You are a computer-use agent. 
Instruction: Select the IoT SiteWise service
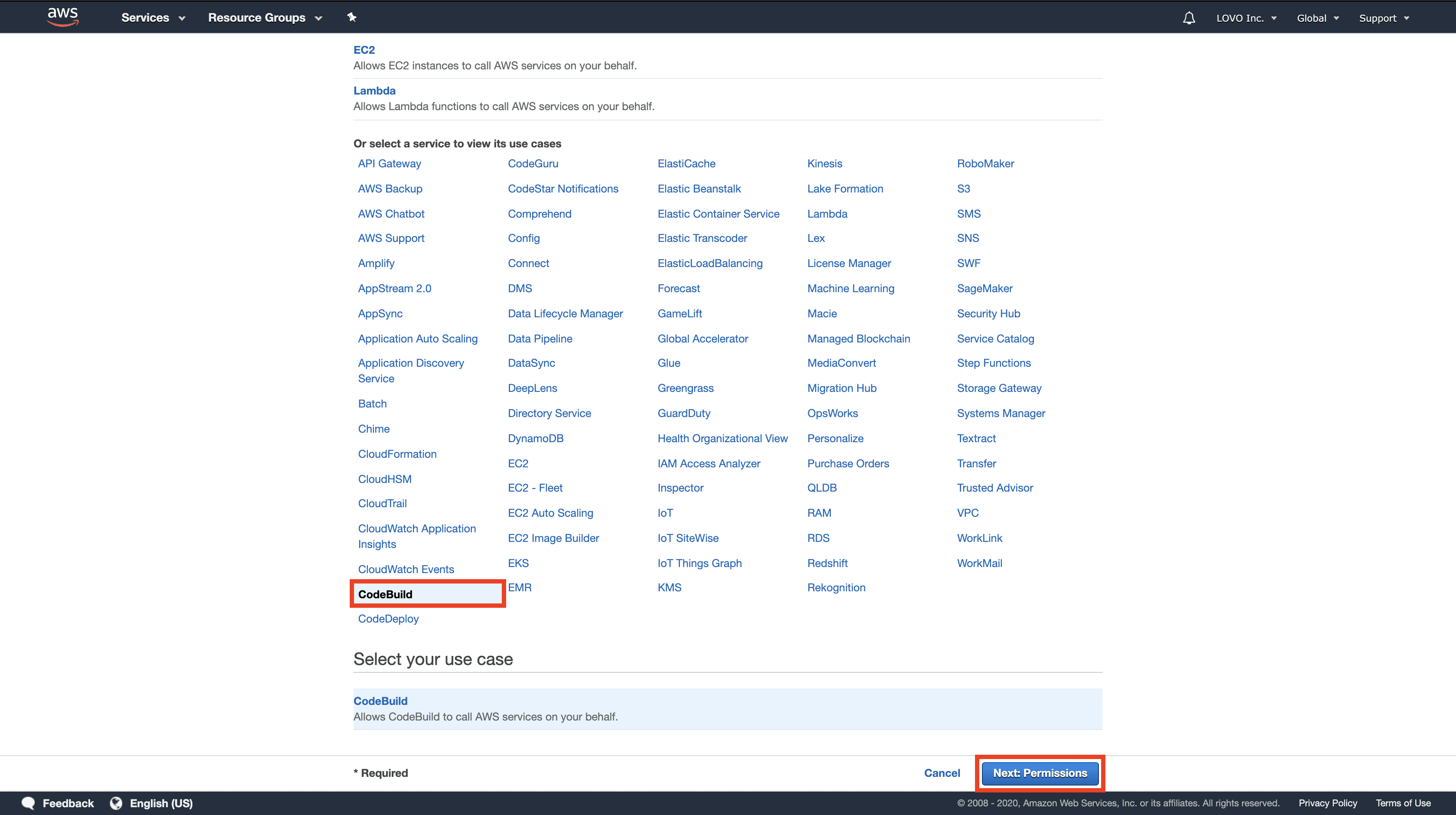(688, 538)
